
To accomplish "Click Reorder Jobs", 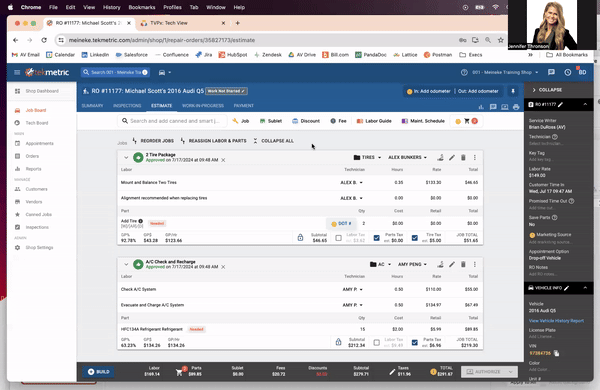I will (153, 141).
